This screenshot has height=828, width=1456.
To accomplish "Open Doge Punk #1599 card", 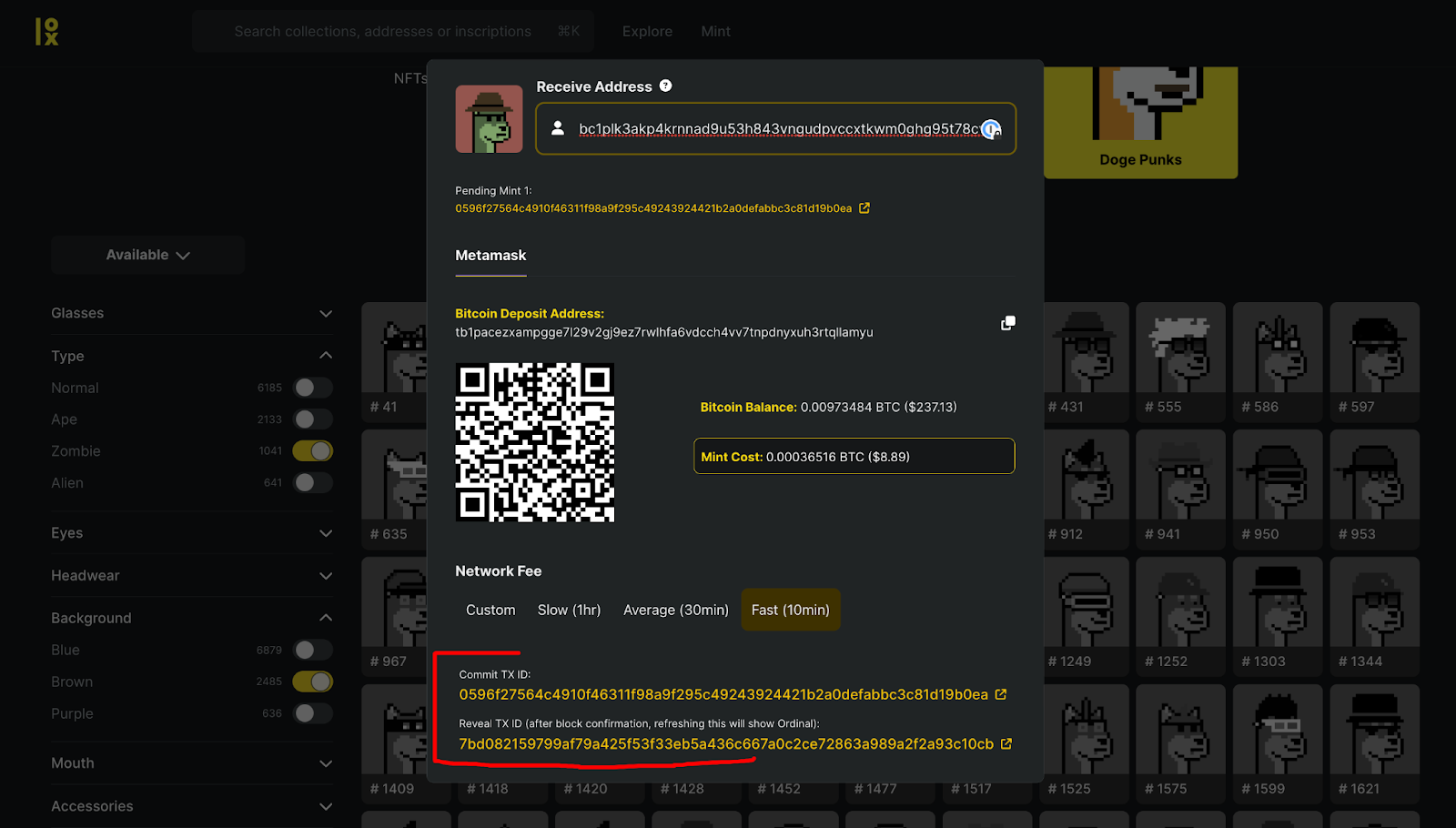I will tap(1278, 743).
